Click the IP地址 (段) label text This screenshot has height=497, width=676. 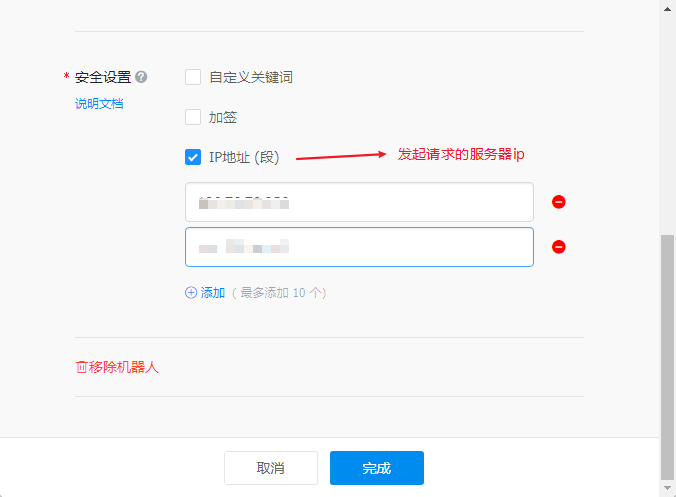244,157
